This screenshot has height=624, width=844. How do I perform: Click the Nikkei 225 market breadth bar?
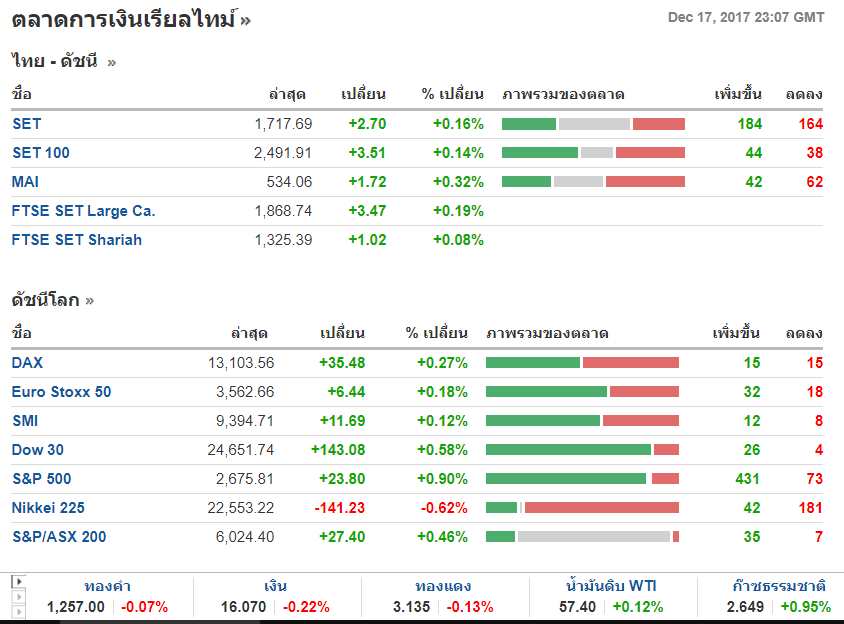tap(582, 508)
